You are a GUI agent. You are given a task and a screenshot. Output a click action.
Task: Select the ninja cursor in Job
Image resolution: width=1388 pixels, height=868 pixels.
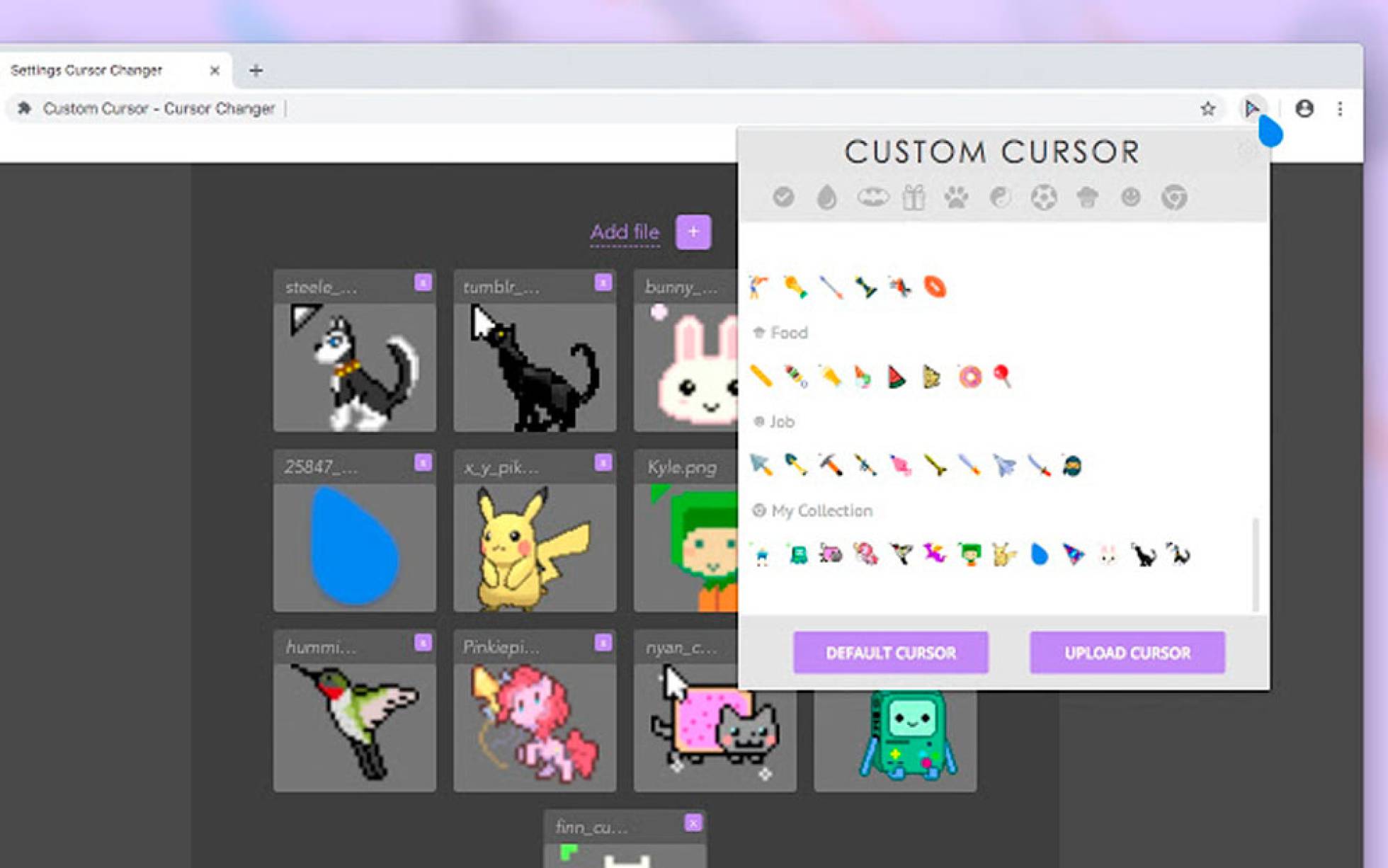pyautogui.click(x=1072, y=465)
